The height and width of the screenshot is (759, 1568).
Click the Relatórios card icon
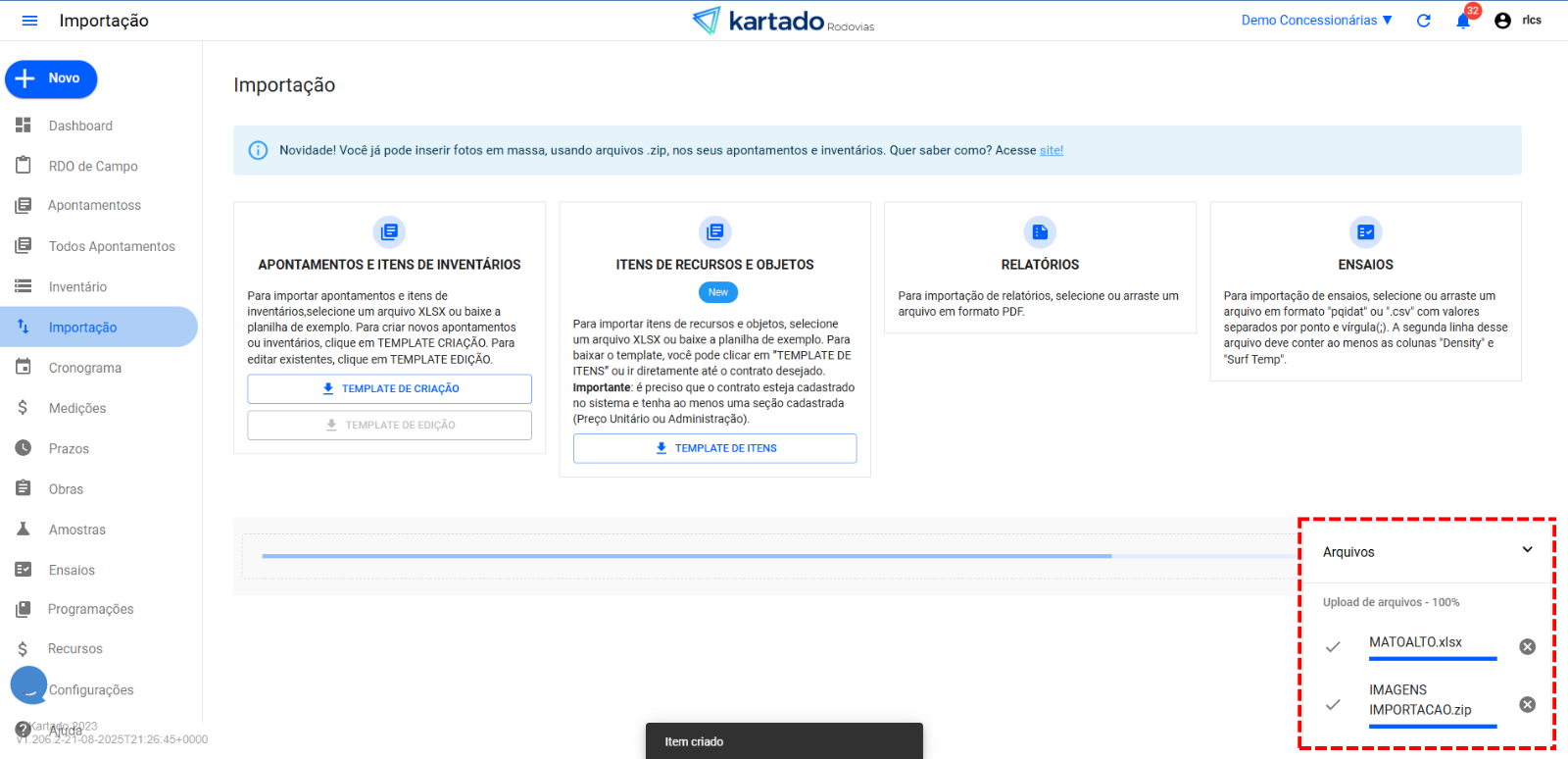[1040, 232]
